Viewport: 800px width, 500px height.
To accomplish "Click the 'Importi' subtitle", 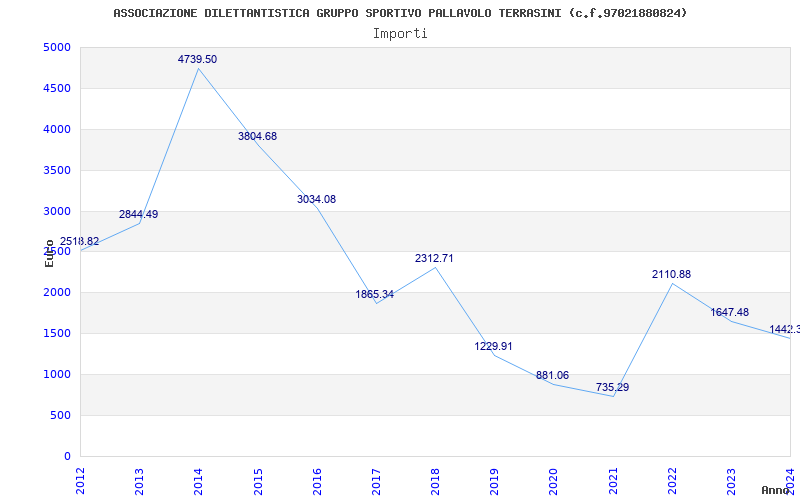I will (x=400, y=34).
